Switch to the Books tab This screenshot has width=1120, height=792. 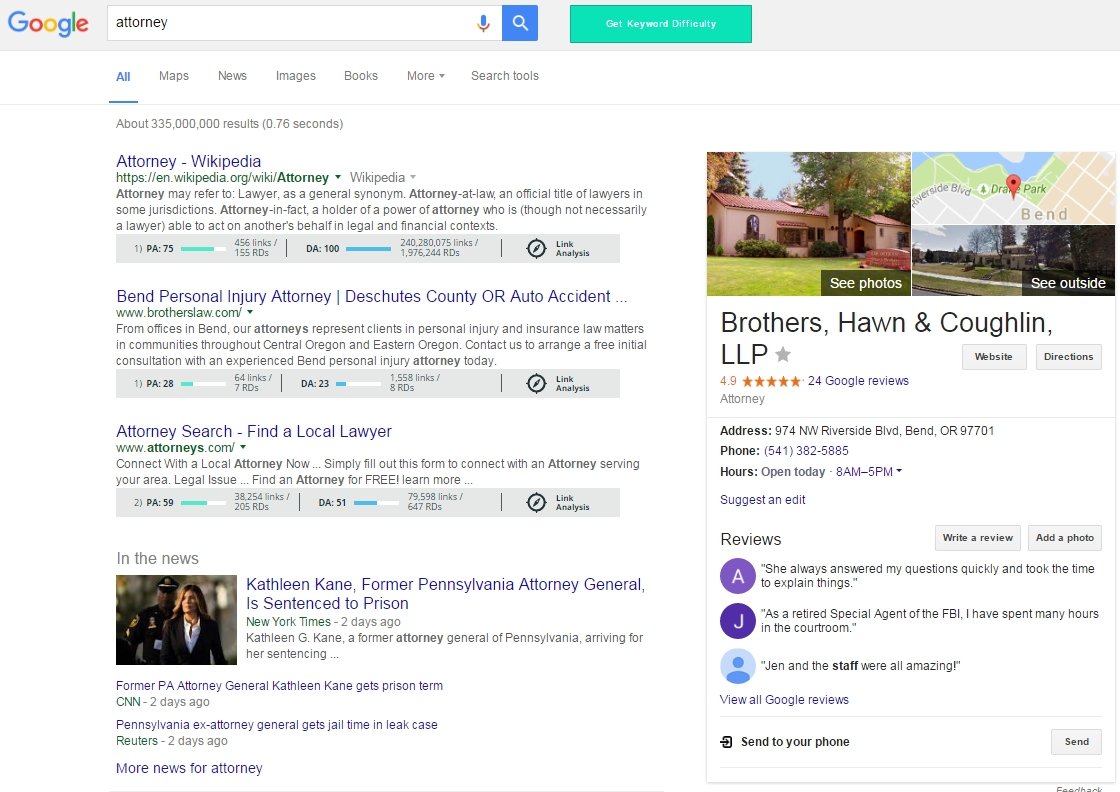[361, 76]
